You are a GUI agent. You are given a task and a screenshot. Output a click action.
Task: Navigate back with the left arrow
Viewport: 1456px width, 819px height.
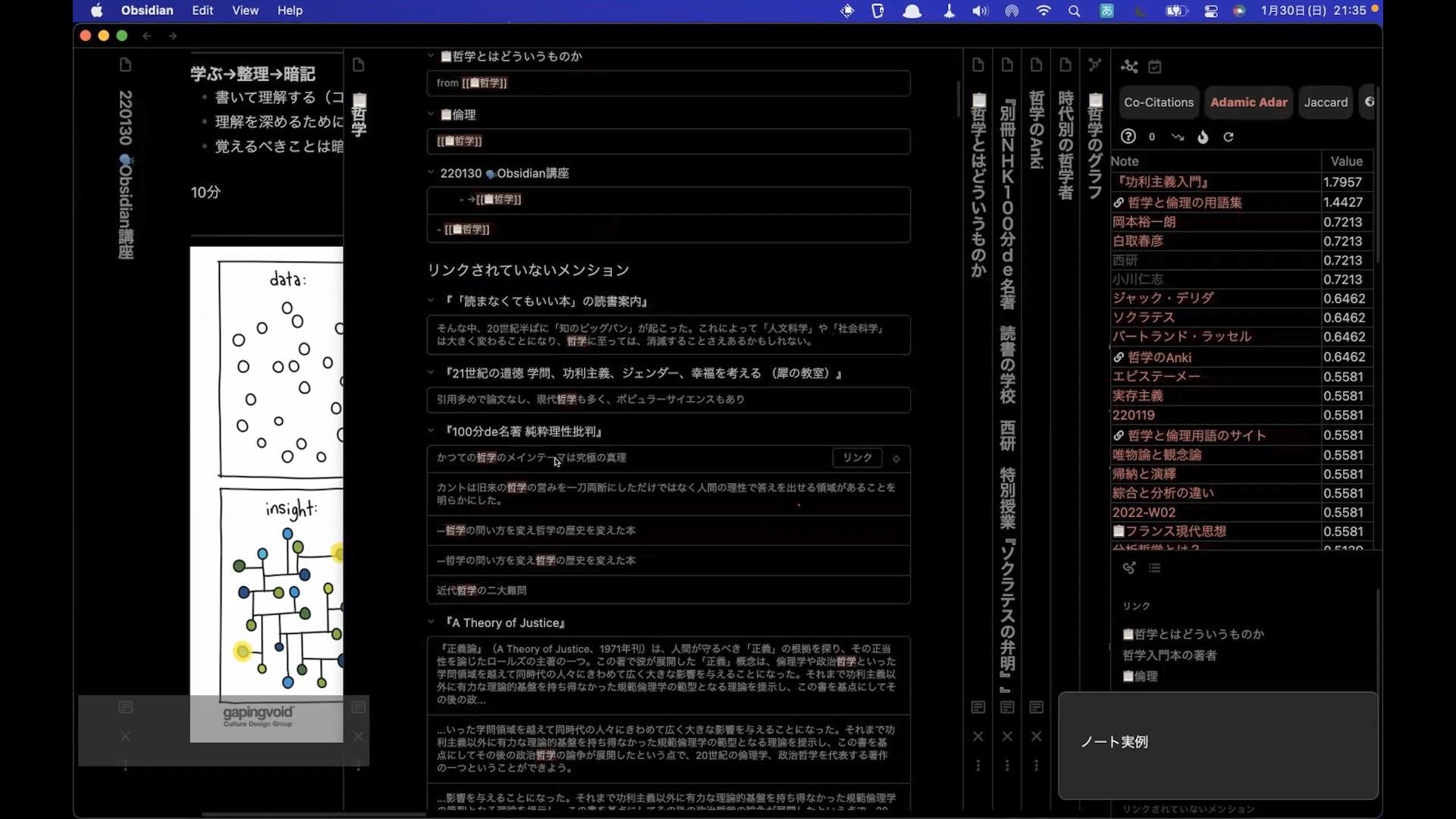pyautogui.click(x=147, y=36)
